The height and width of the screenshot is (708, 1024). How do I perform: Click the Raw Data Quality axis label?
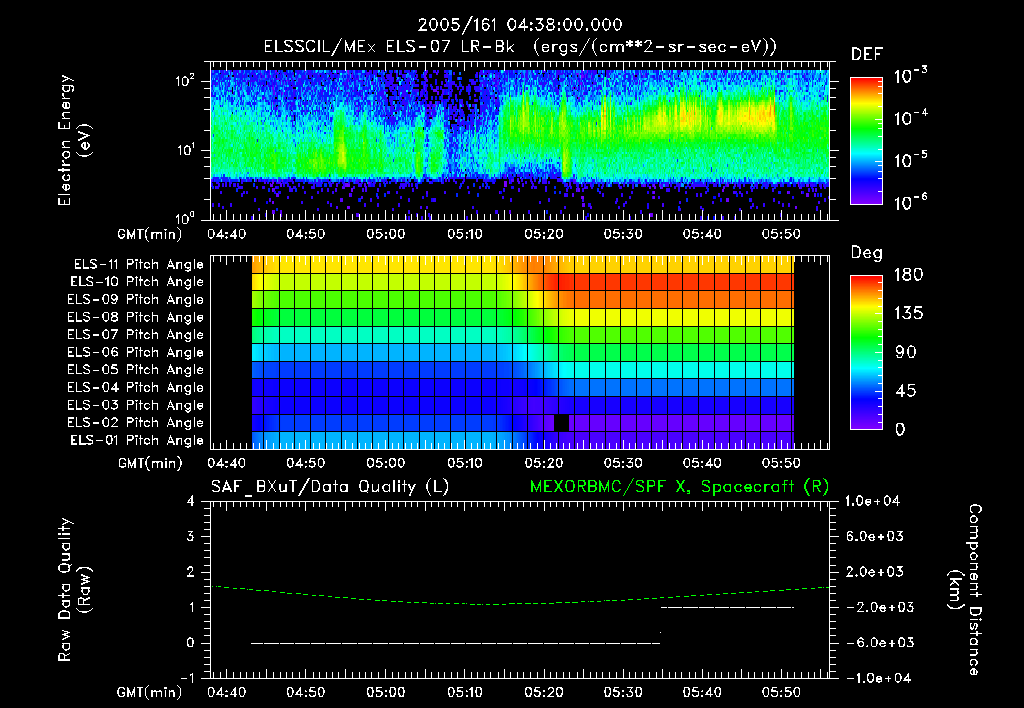pos(73,589)
